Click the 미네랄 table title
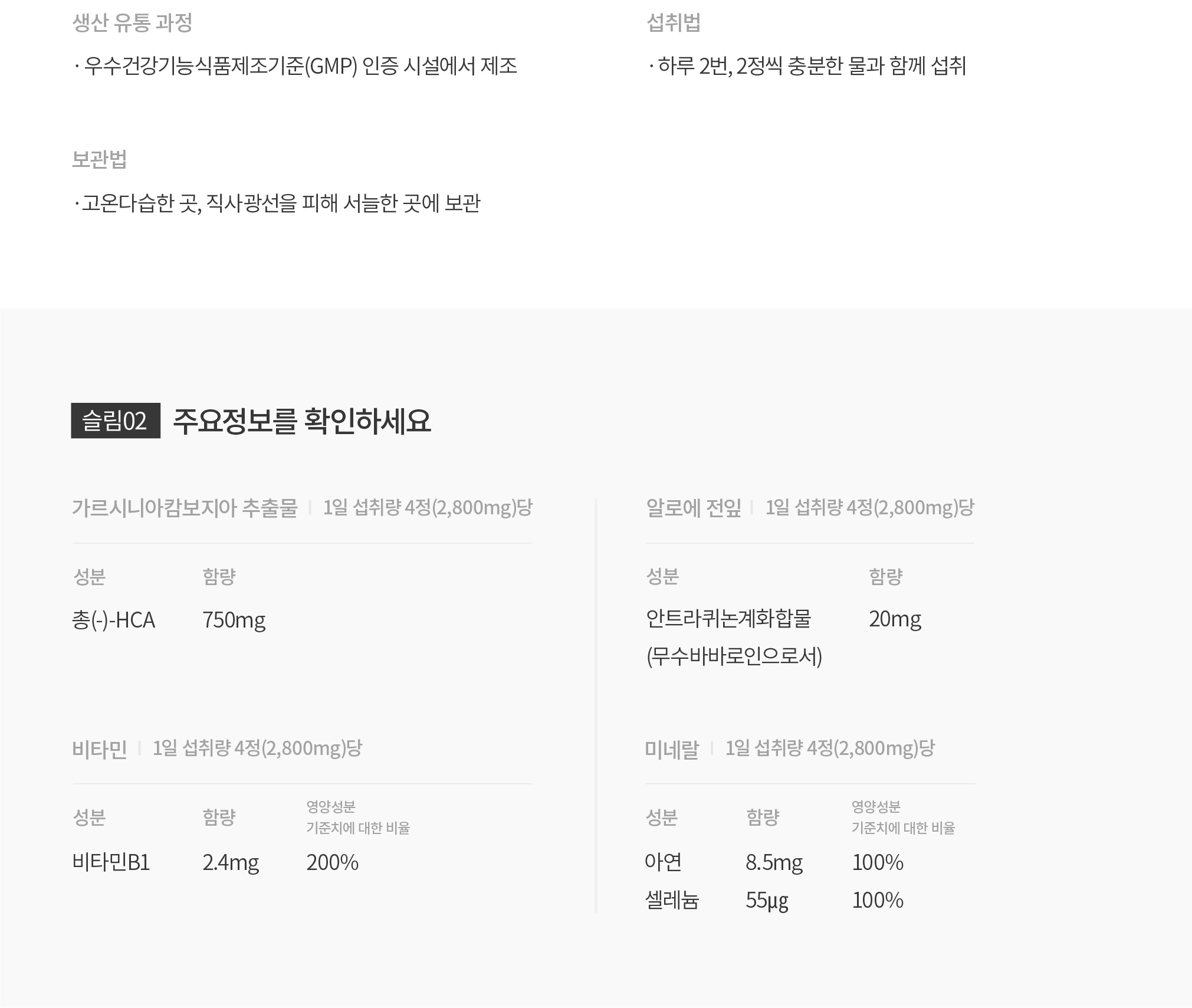This screenshot has width=1192, height=1008. (672, 749)
